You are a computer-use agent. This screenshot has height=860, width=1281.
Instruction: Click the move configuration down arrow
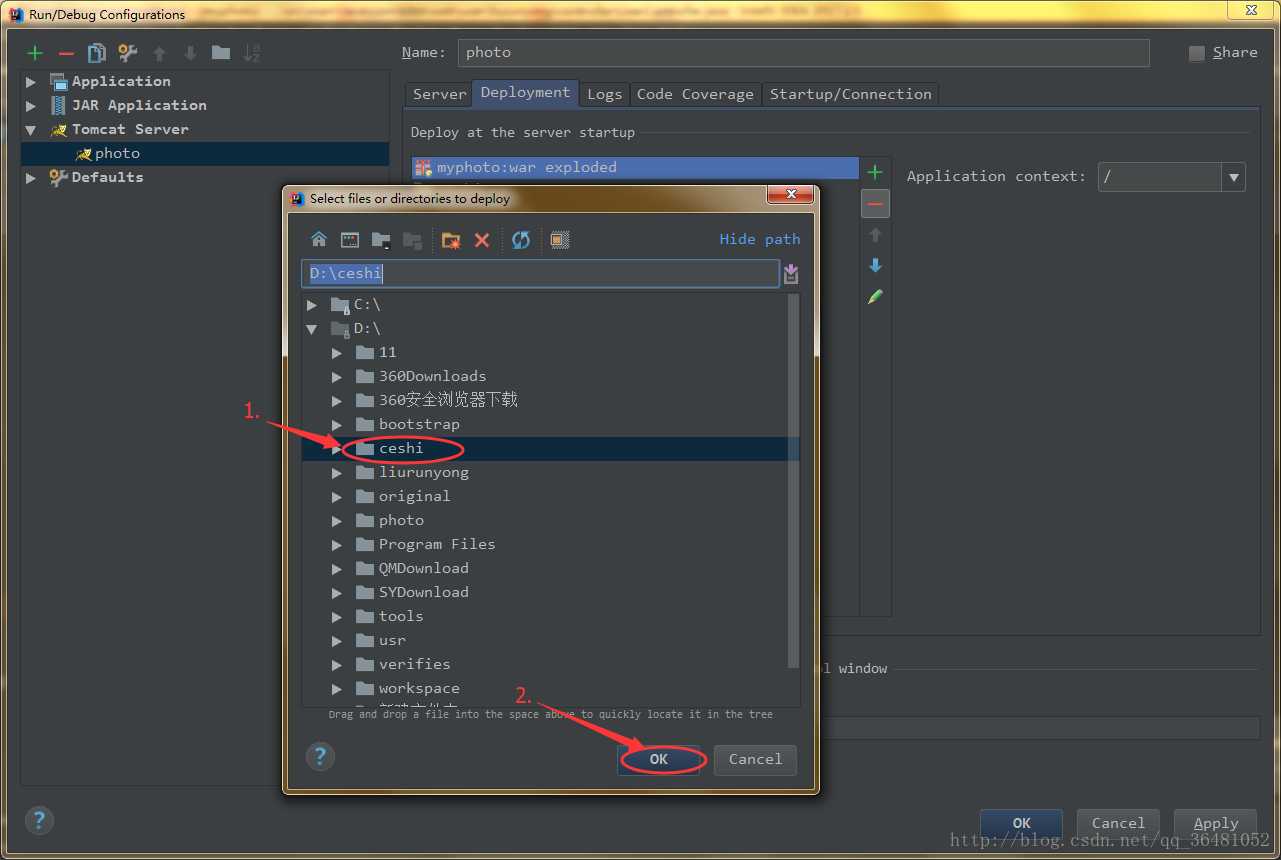190,53
